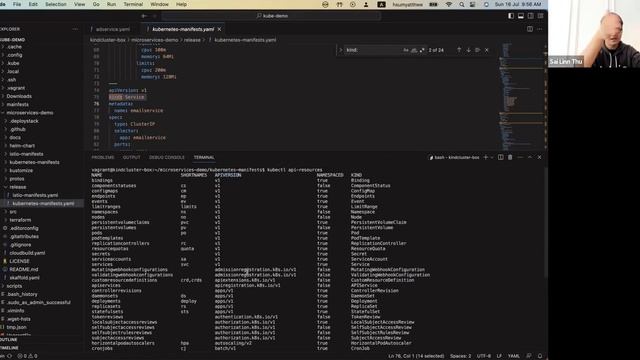Change Spaces: 2 indentation setting
The width and height of the screenshot is (640, 360).
click(460, 356)
